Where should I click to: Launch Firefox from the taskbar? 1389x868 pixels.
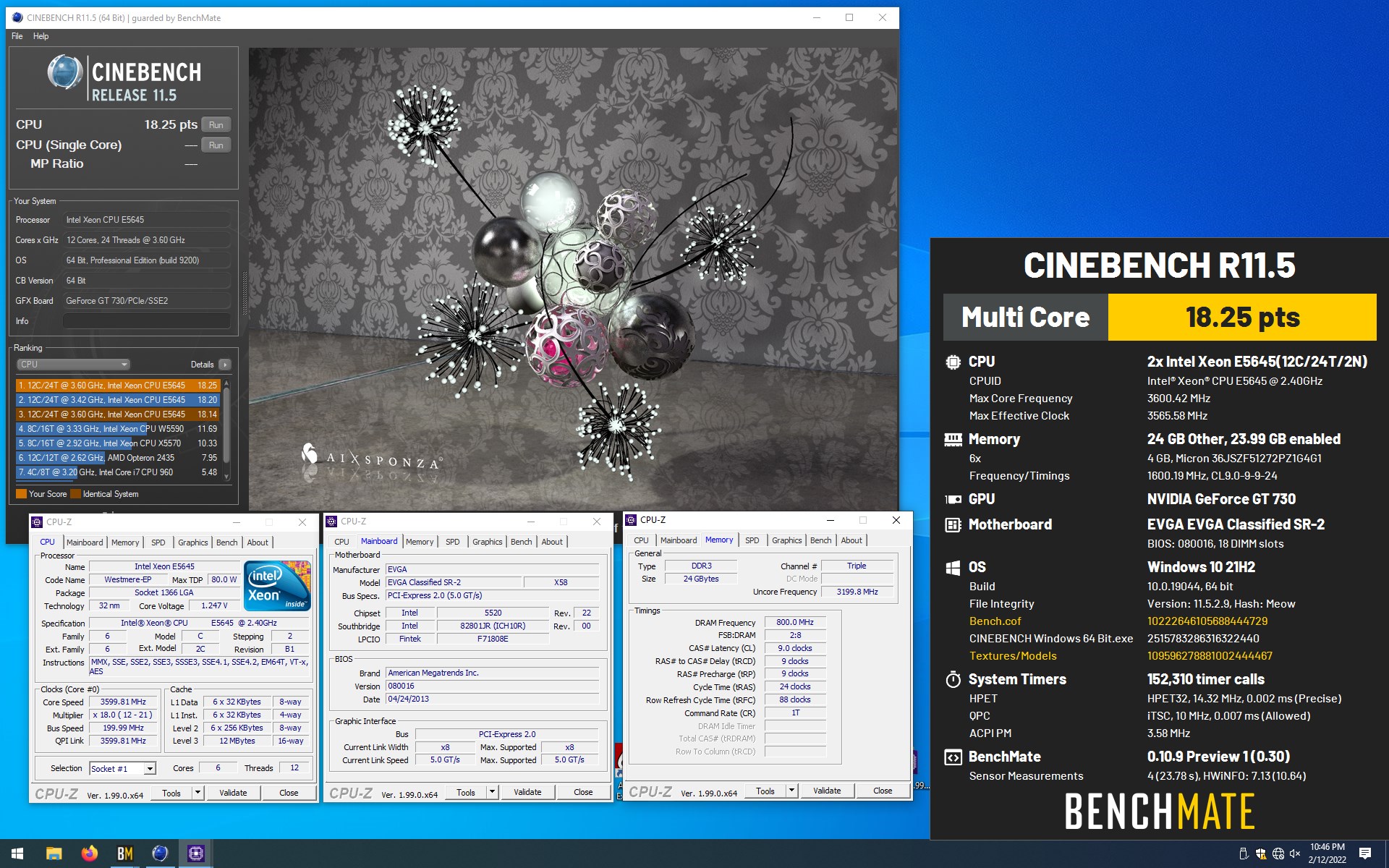[90, 854]
